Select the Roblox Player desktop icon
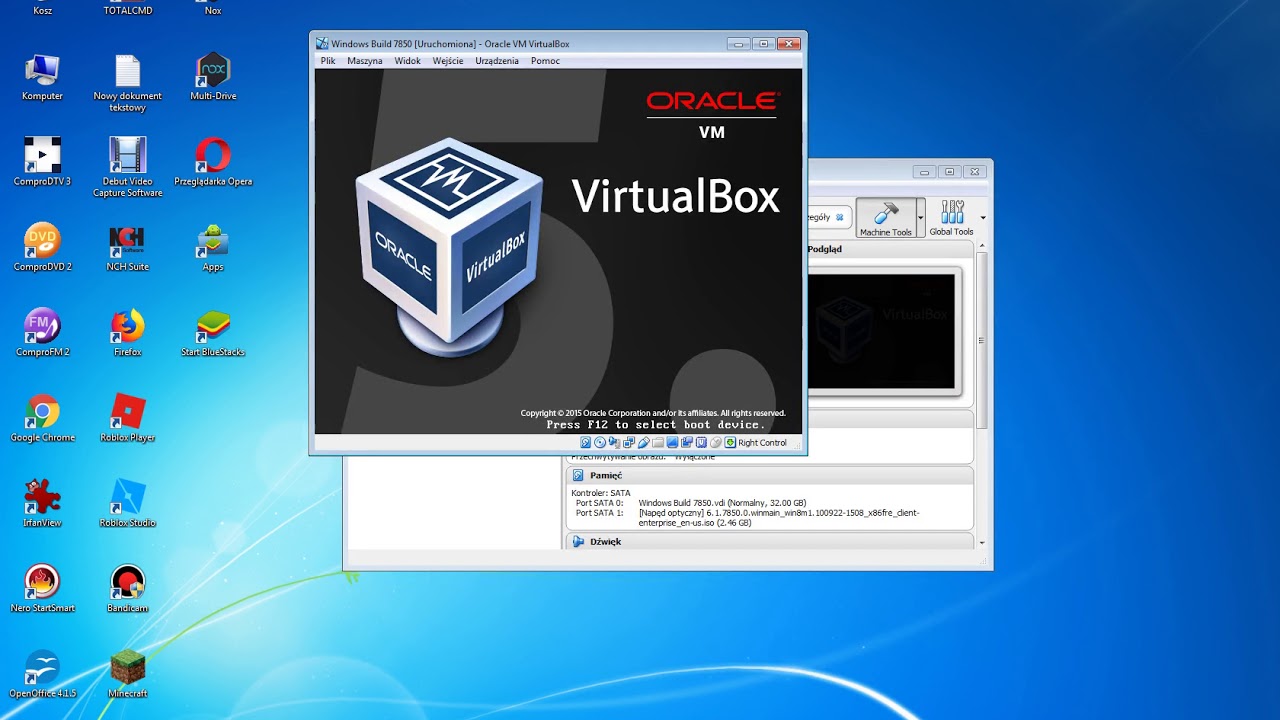1280x720 pixels. pos(127,418)
